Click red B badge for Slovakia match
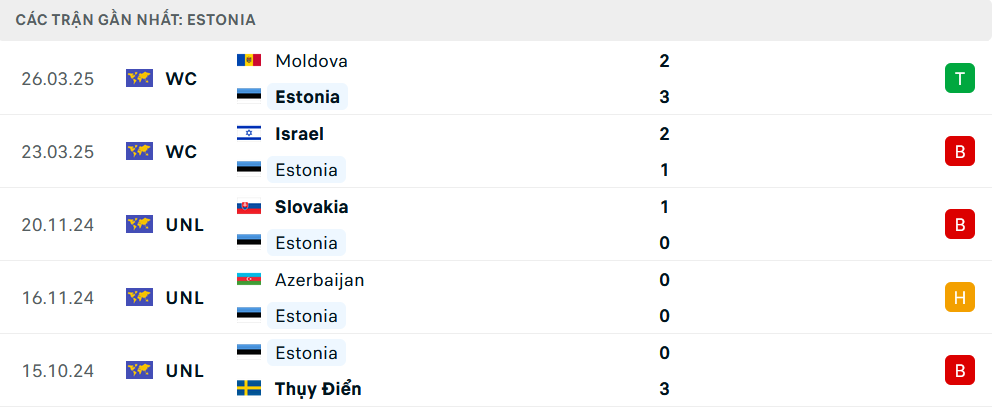The image size is (992, 408). pyautogui.click(x=960, y=225)
